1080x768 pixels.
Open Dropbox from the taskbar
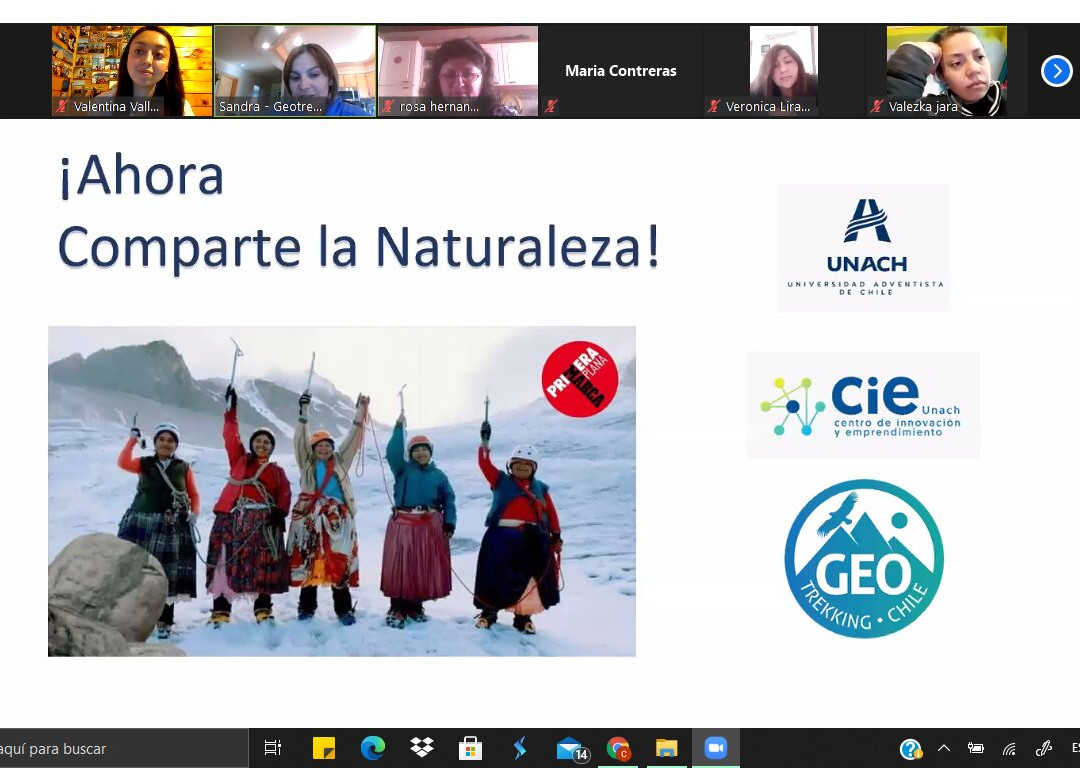(x=421, y=748)
